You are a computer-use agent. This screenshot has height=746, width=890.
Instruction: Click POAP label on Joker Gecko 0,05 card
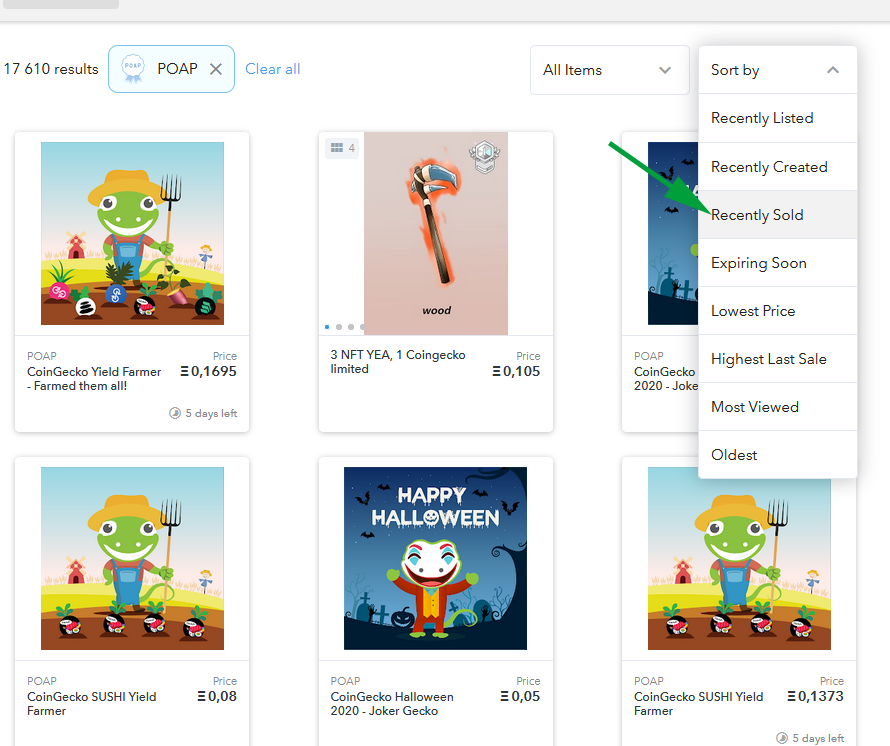click(x=345, y=681)
